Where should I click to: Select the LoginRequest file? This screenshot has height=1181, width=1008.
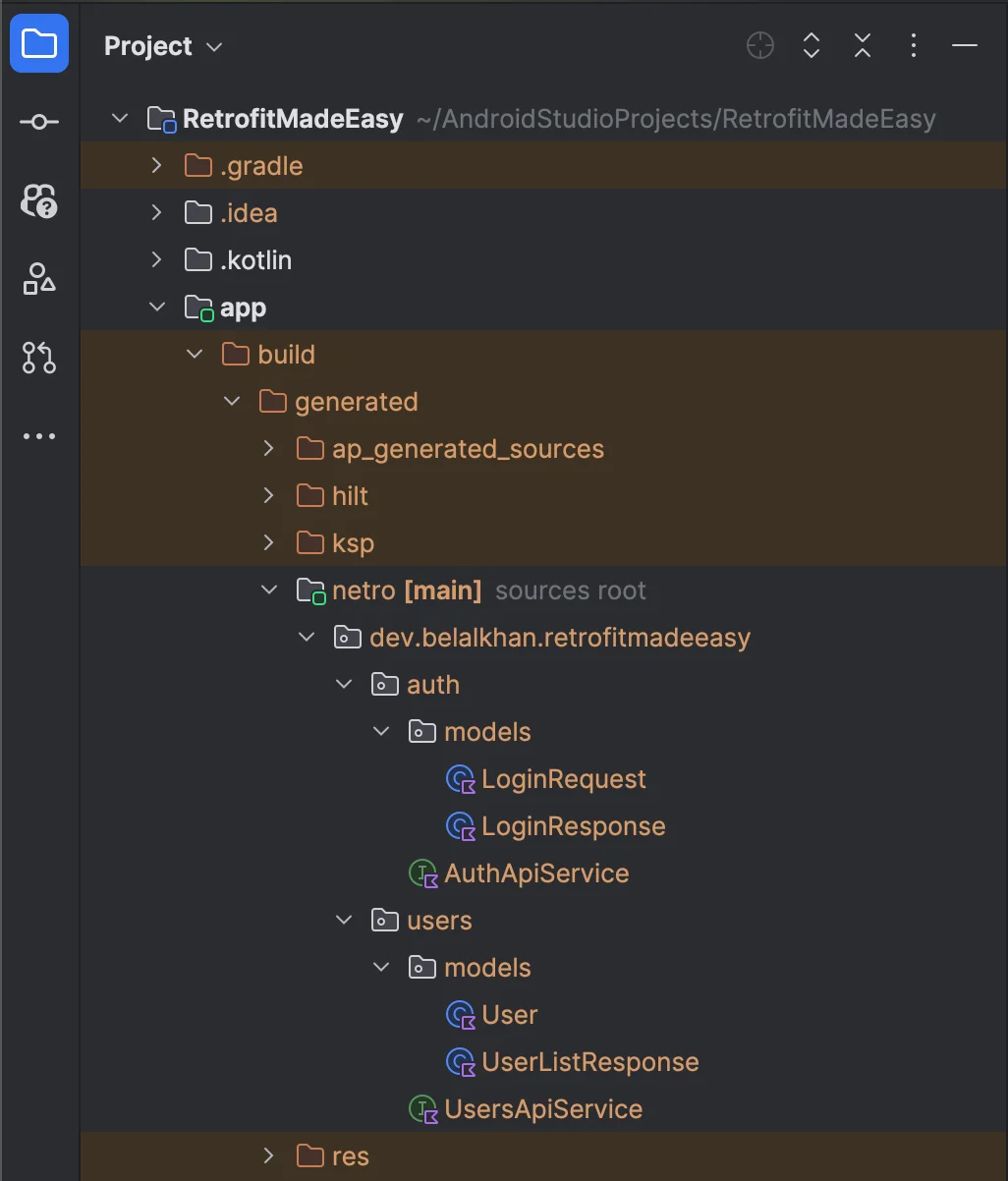pos(564,779)
